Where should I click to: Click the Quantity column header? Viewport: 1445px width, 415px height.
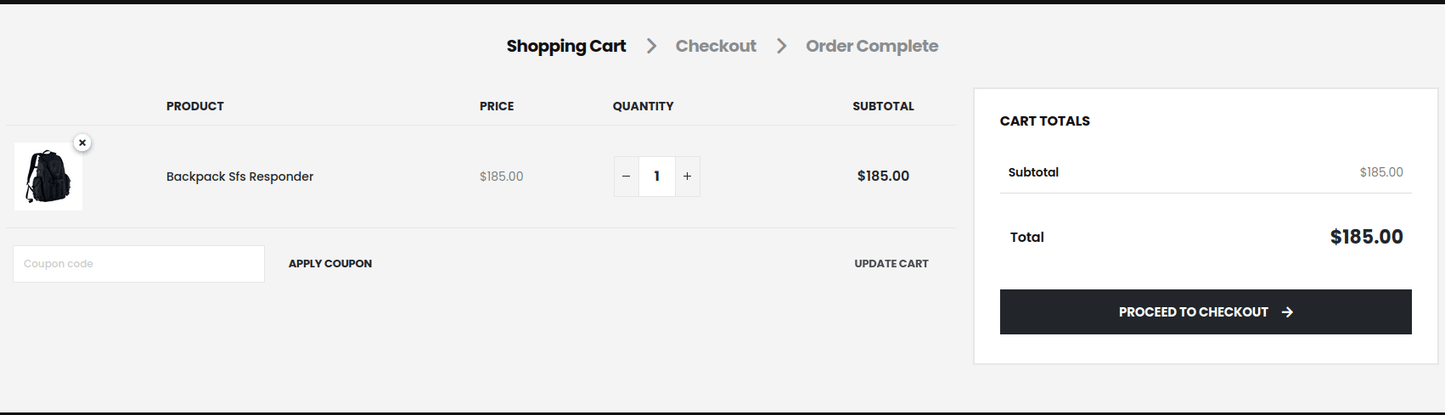click(x=643, y=106)
